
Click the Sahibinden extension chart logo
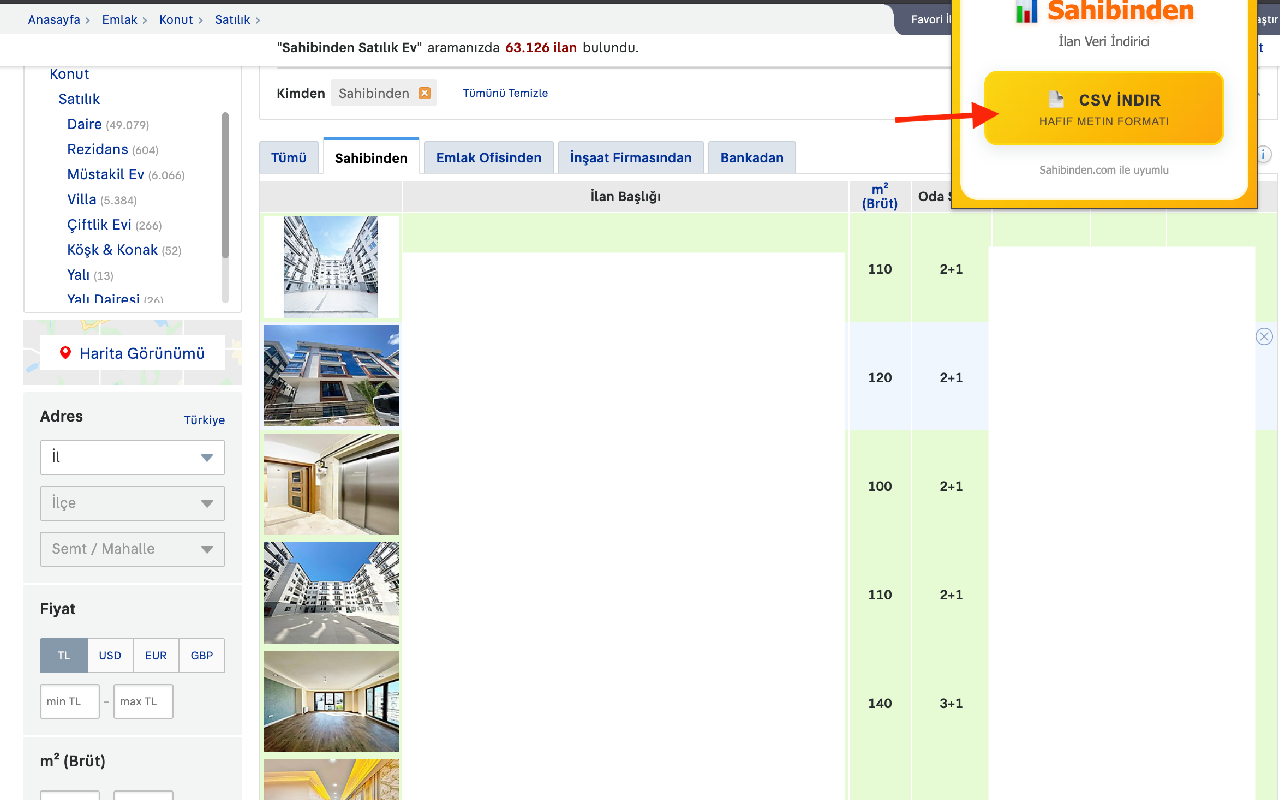pyautogui.click(x=1027, y=11)
